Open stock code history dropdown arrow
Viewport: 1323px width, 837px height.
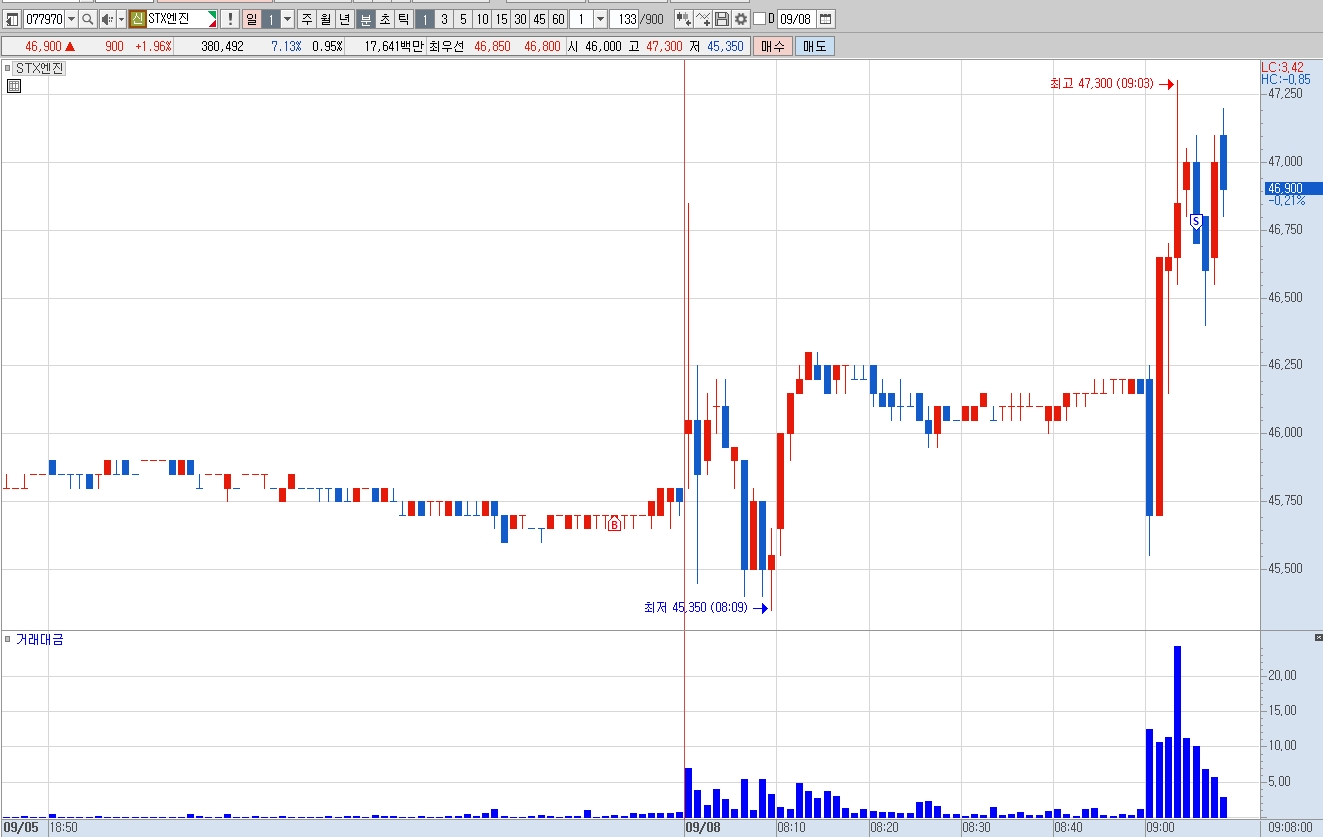click(71, 19)
